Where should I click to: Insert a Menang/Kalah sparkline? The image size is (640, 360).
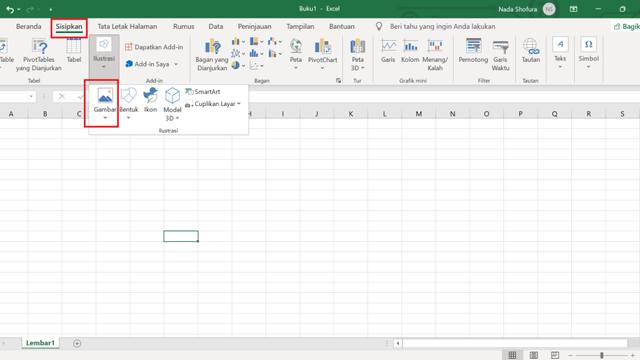(x=435, y=55)
